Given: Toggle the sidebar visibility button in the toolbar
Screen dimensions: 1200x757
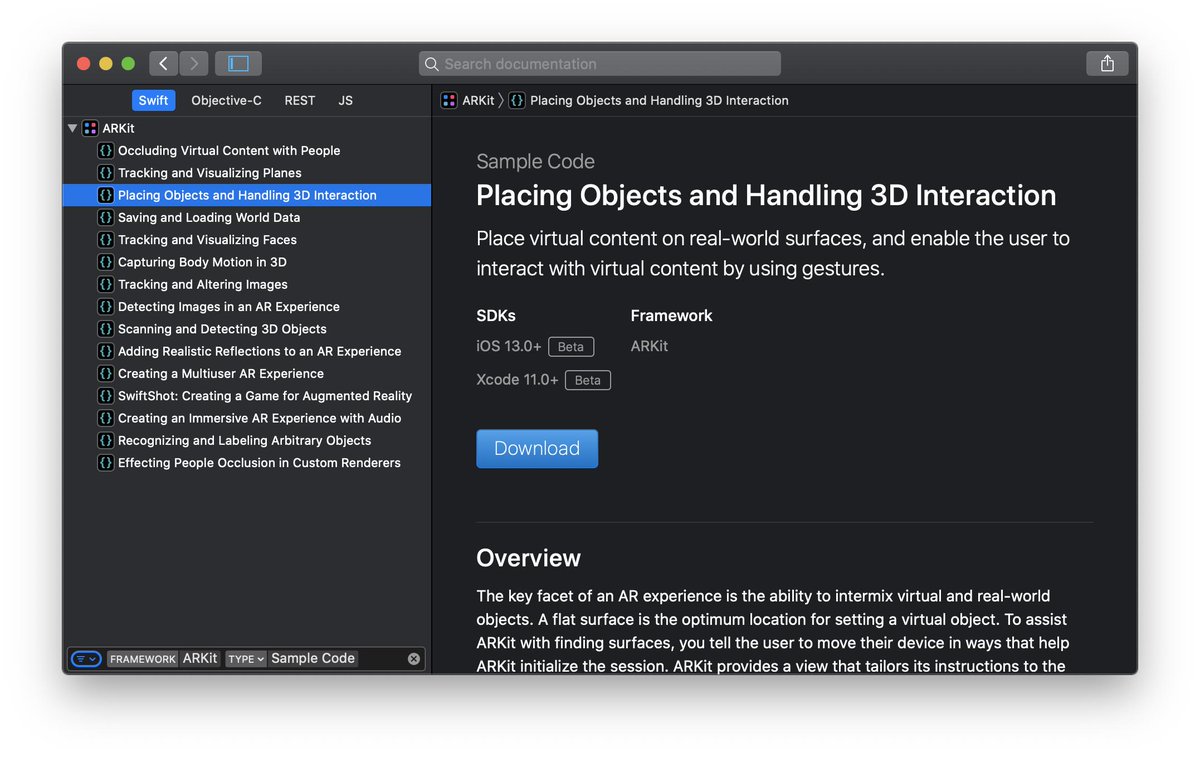Looking at the screenshot, I should tap(238, 62).
